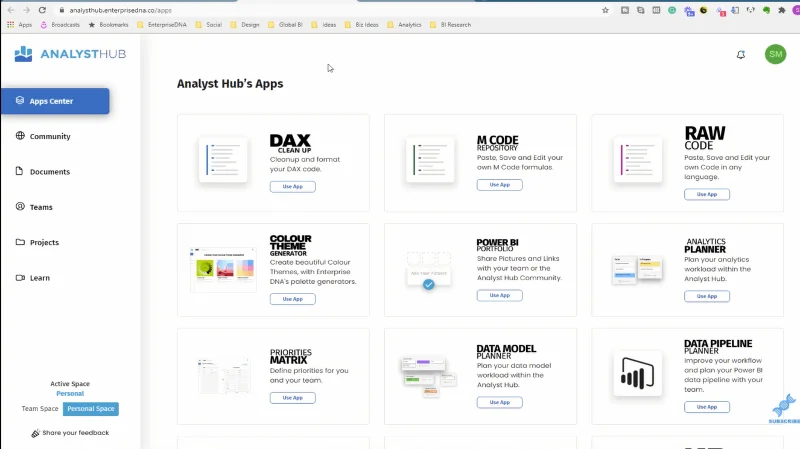Image resolution: width=800 pixels, height=449 pixels.
Task: Open the BI Research bookmark folder
Action: pyautogui.click(x=451, y=24)
